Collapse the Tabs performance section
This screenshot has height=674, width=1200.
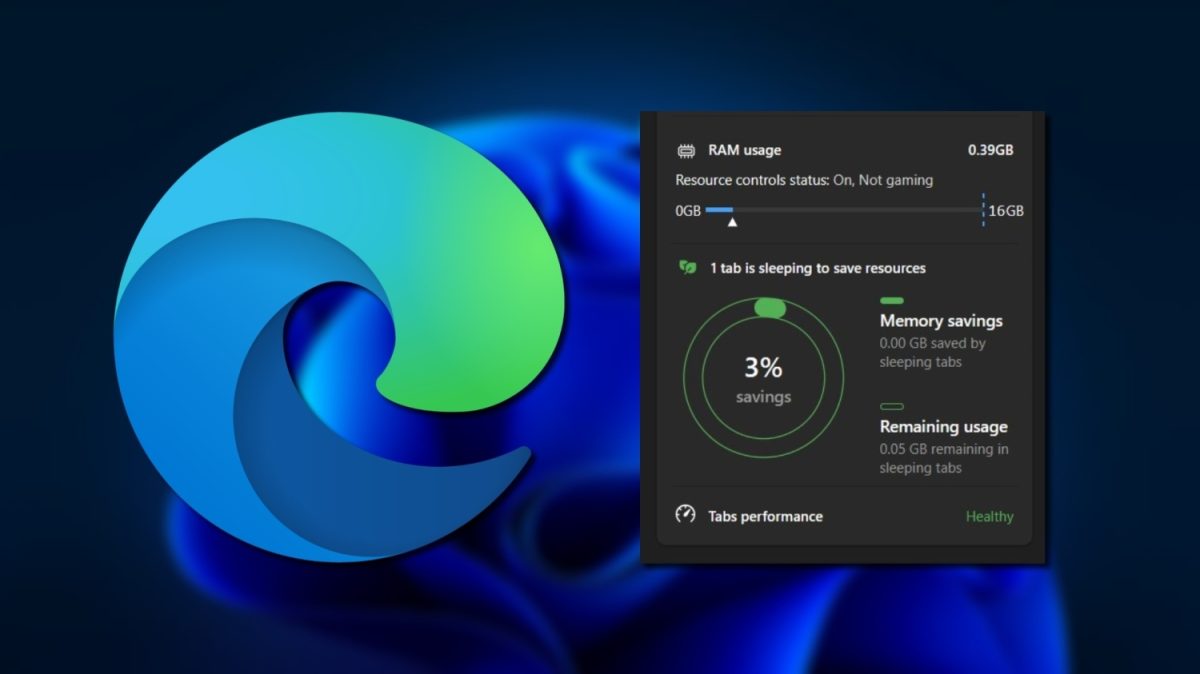pos(766,516)
